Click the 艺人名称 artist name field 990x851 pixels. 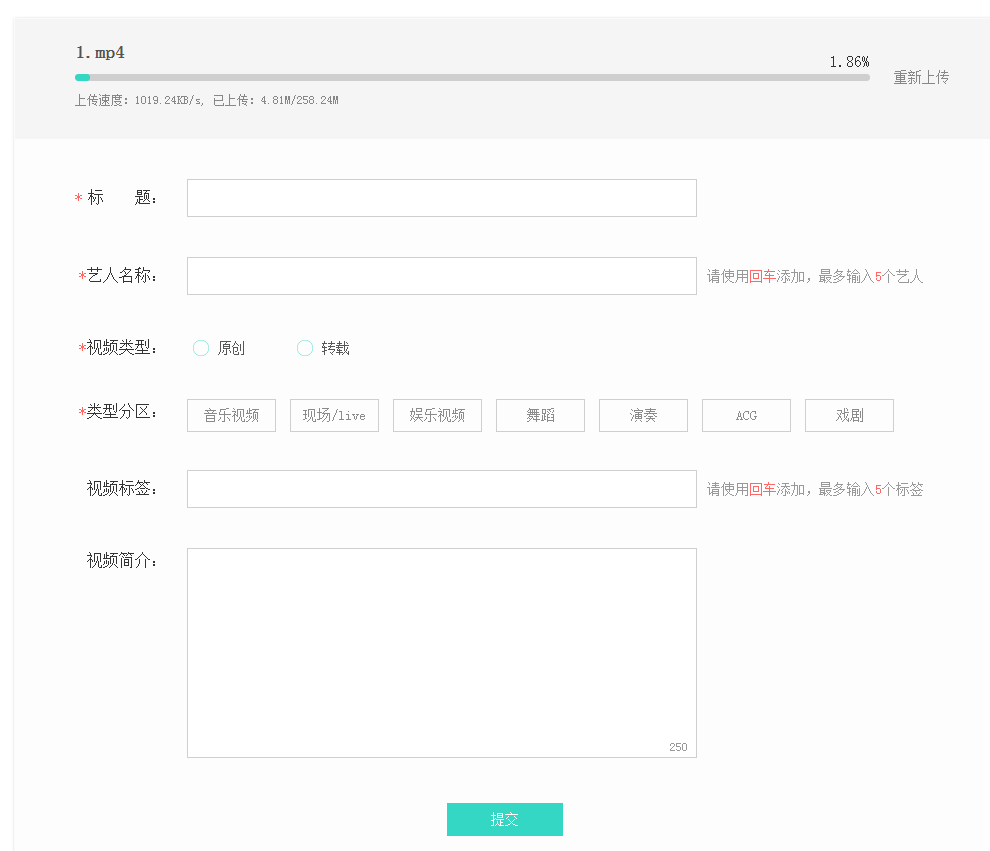tap(441, 276)
